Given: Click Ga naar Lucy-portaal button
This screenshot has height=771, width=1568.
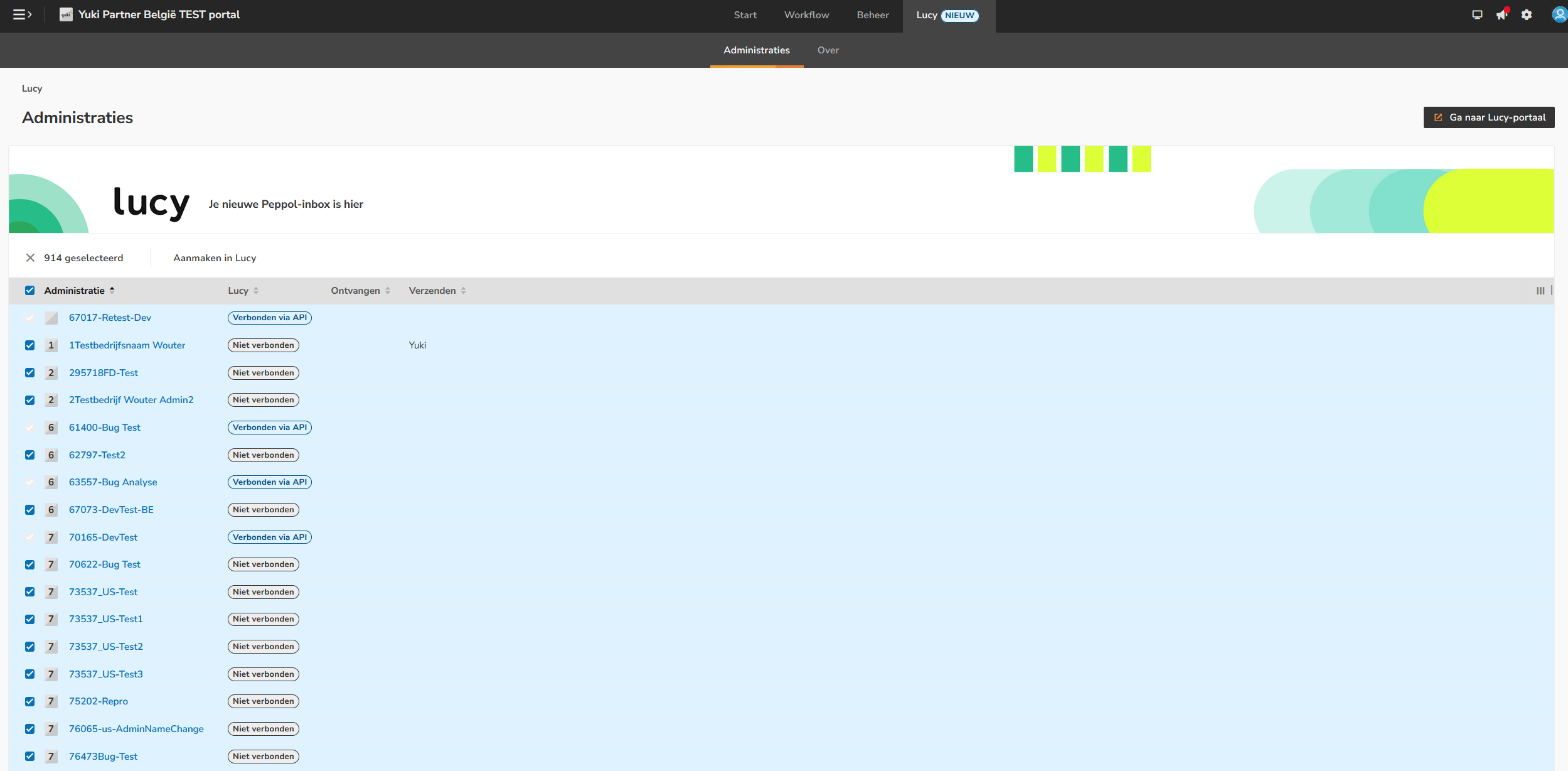Looking at the screenshot, I should click(1488, 117).
